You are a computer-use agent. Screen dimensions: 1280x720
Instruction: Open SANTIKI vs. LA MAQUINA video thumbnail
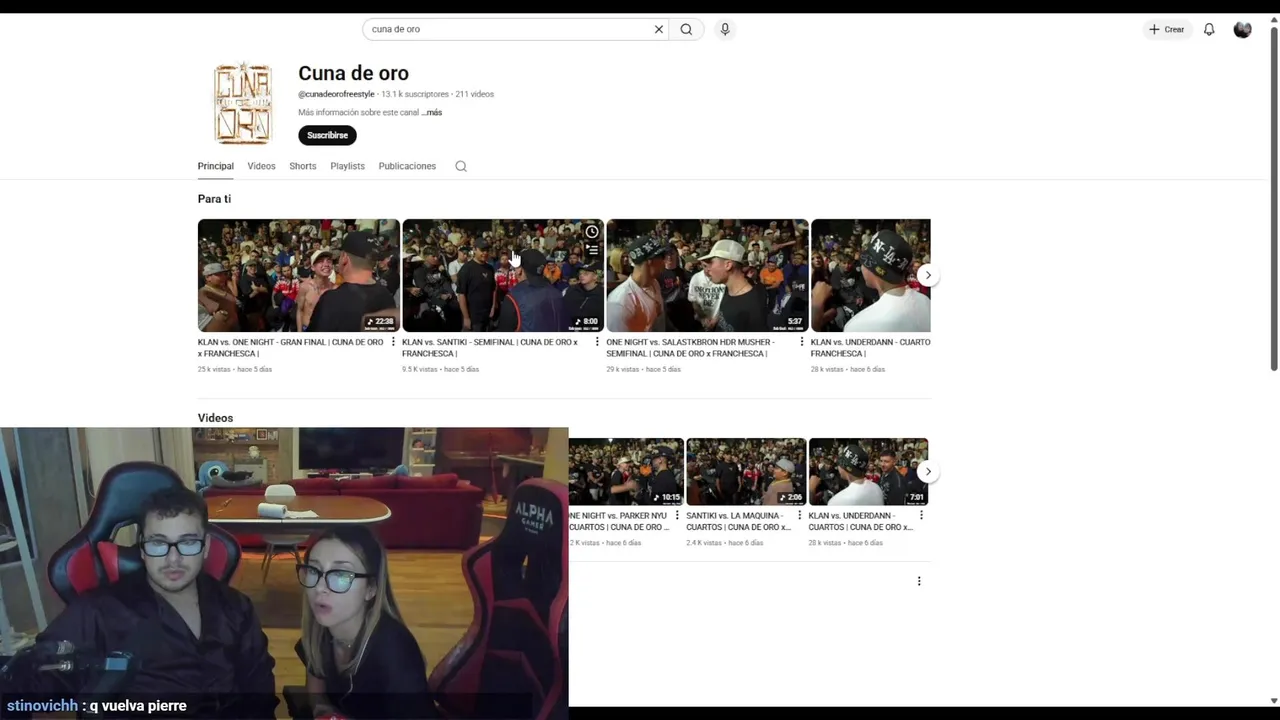point(746,472)
